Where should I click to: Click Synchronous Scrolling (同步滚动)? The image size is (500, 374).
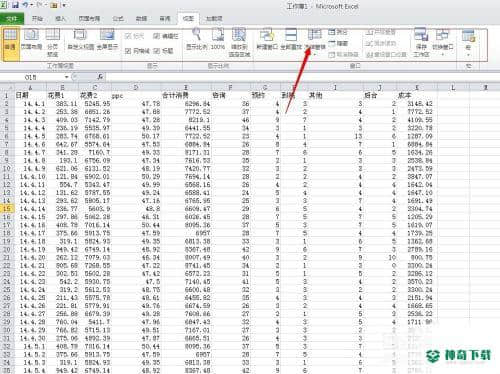pos(380,43)
